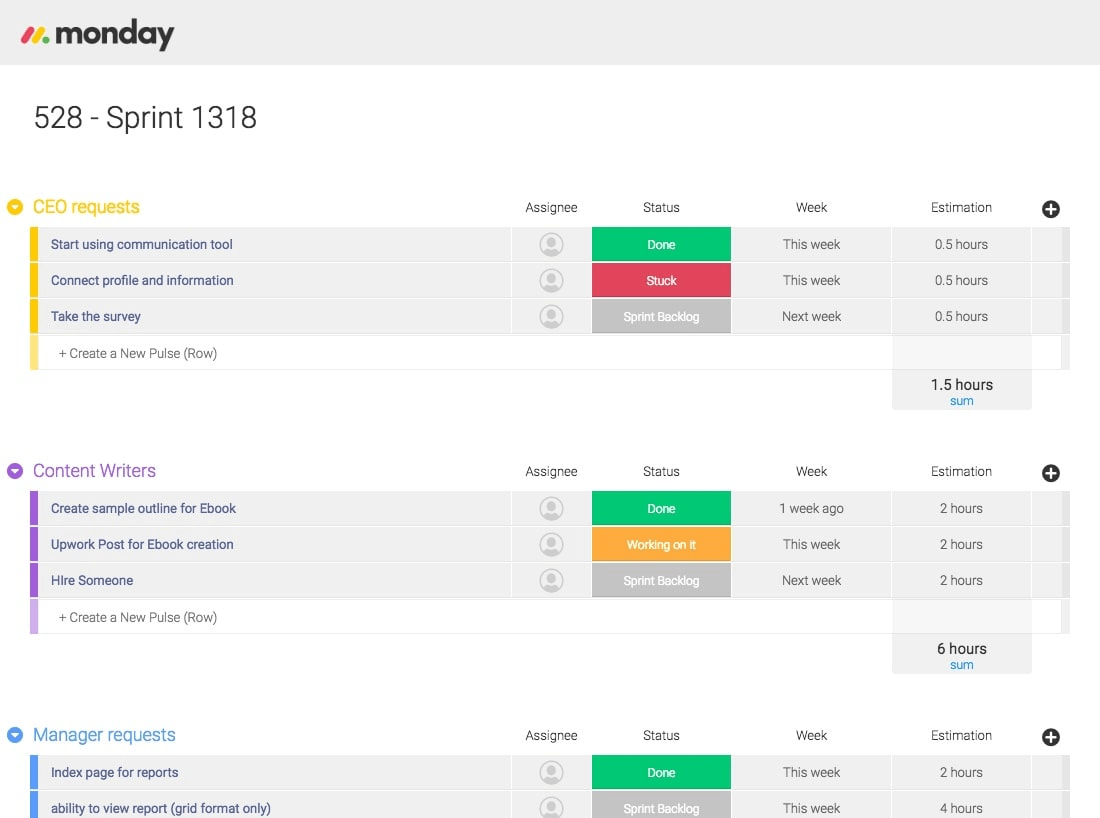Click Status column header in CEO requests

(x=661, y=208)
